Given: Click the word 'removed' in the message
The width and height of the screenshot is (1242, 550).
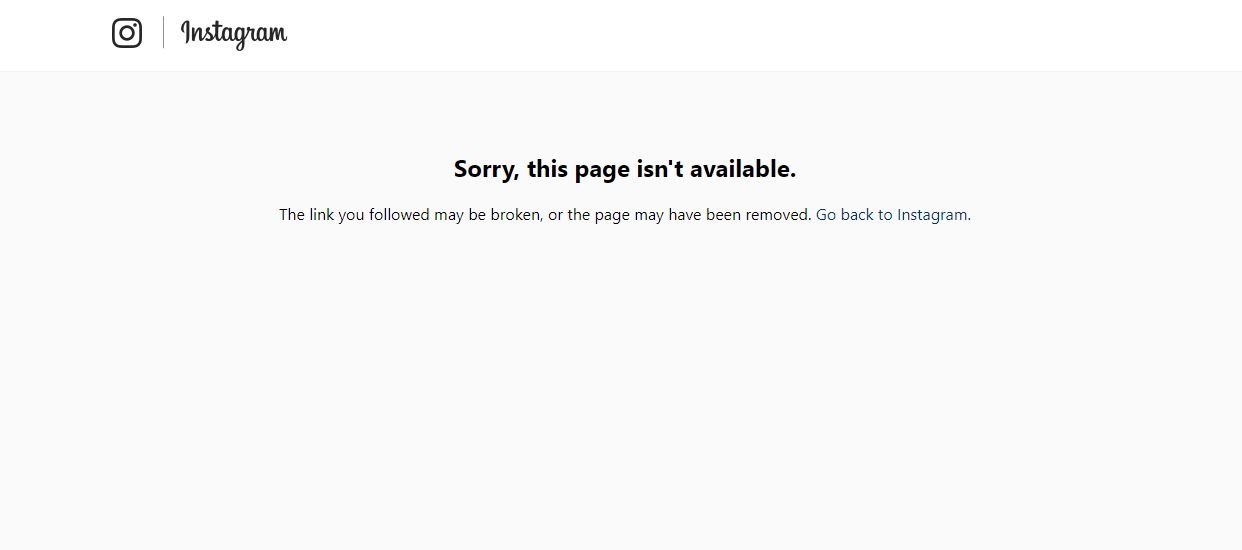Looking at the screenshot, I should click(777, 214).
